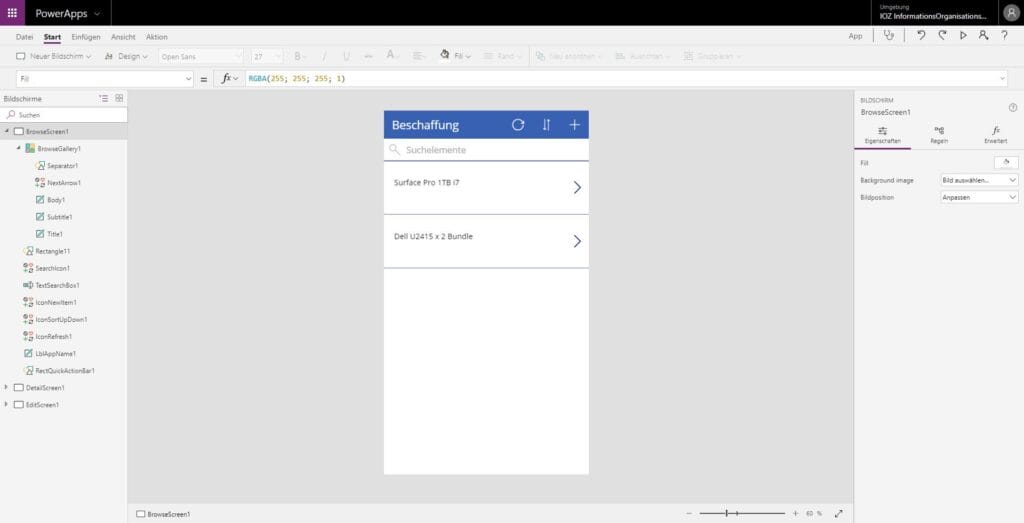Expand the DetailScreen1 tree node
The image size is (1024, 523).
[7, 387]
